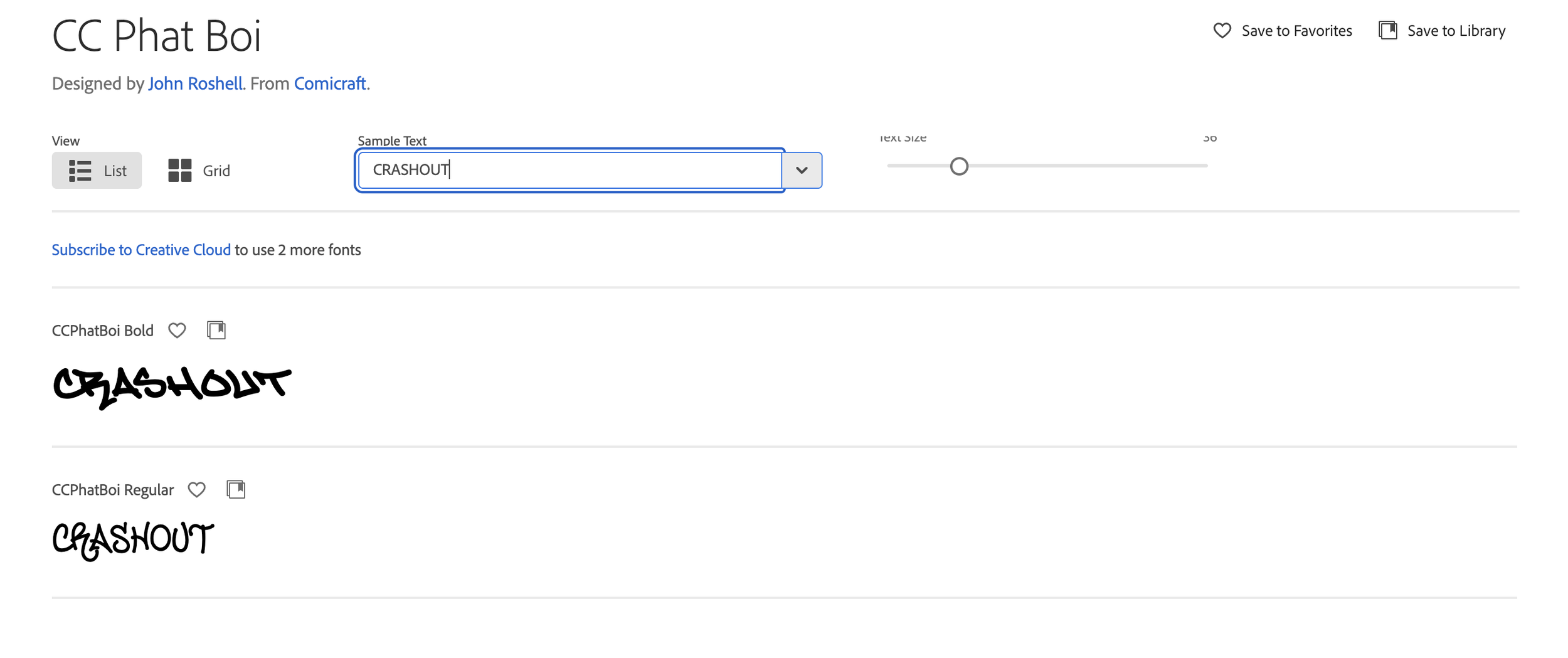
Task: Click the heart icon next to Save to Favorites
Action: 1222,31
